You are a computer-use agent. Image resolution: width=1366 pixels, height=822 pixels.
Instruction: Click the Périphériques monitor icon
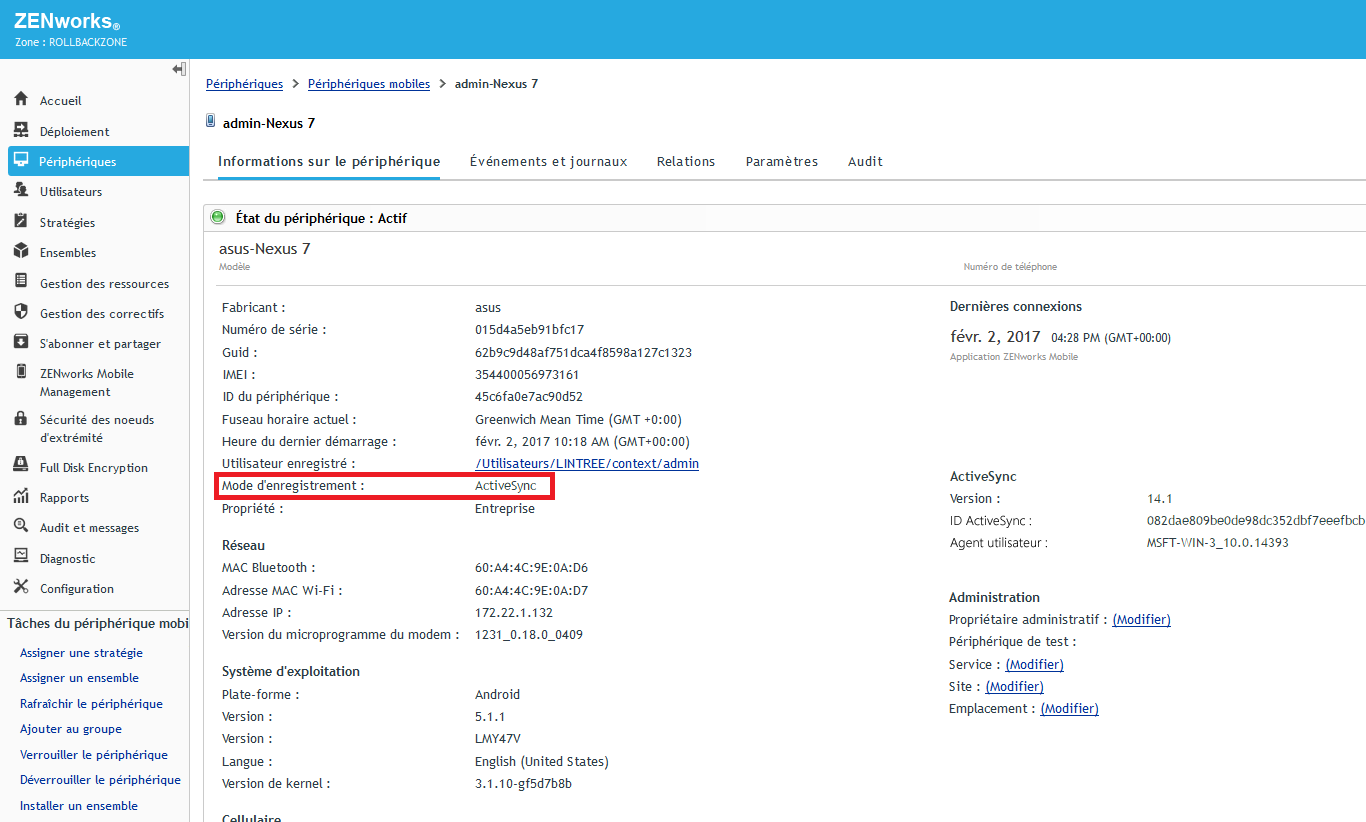tap(21, 161)
